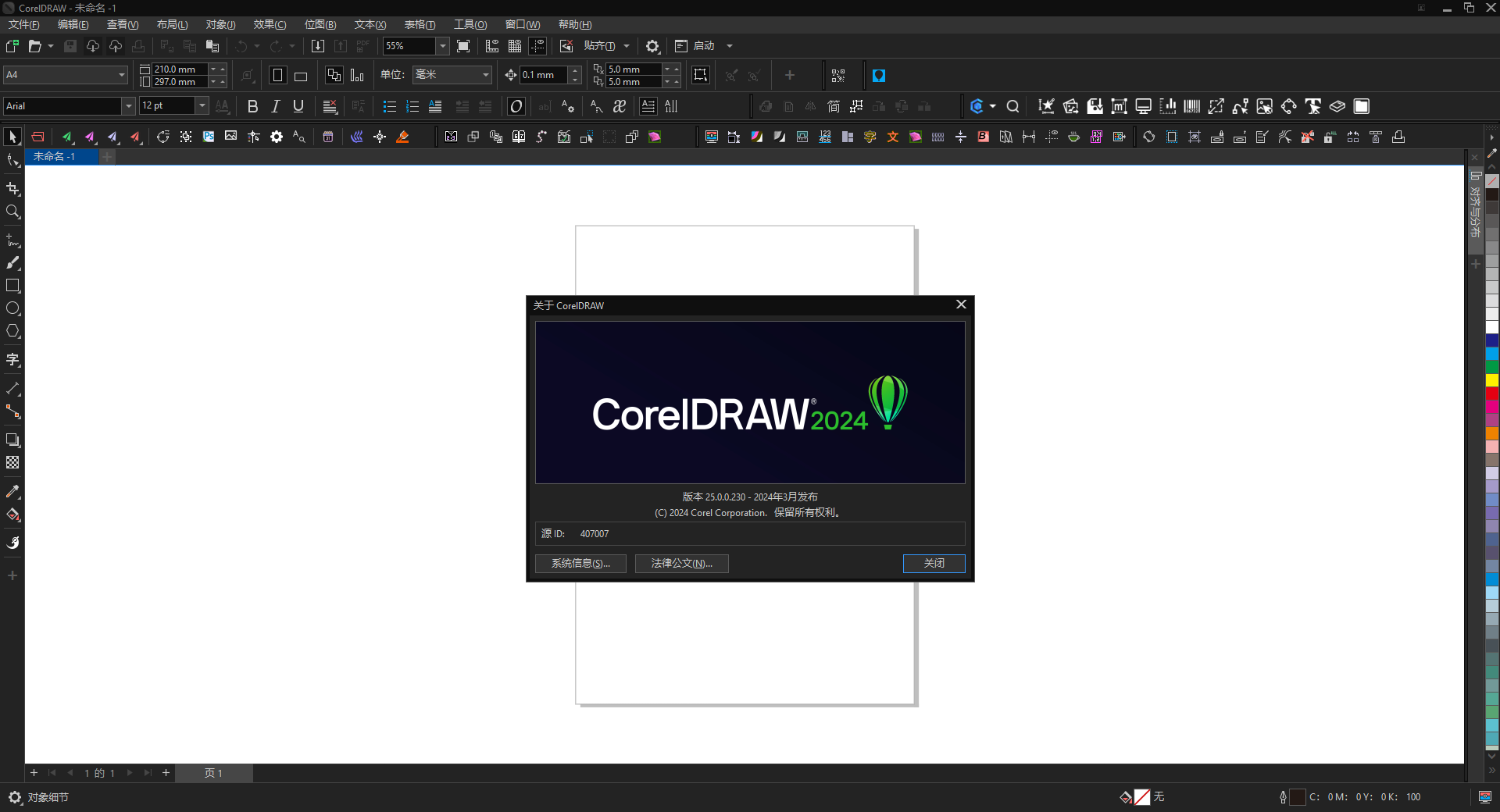Expand the Arial font name dropdown

(128, 106)
